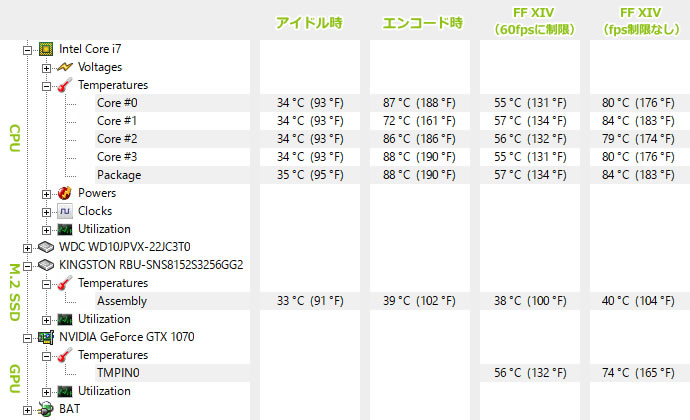This screenshot has width=690, height=420.
Task: Collapse the GPU Temperatures node
Action: (46, 356)
